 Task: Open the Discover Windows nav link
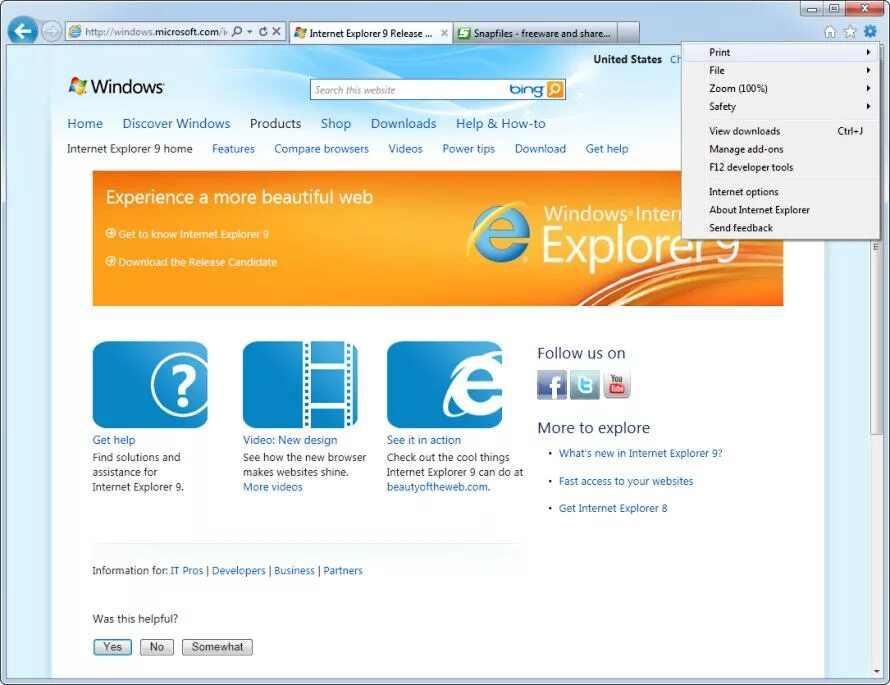pyautogui.click(x=177, y=124)
